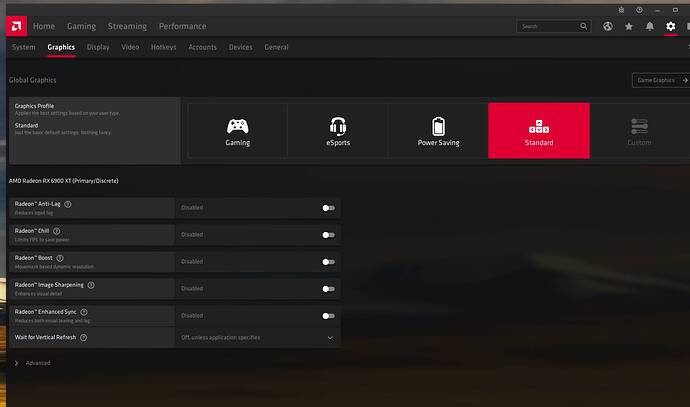Select the Gaming profile tile

pyautogui.click(x=238, y=131)
